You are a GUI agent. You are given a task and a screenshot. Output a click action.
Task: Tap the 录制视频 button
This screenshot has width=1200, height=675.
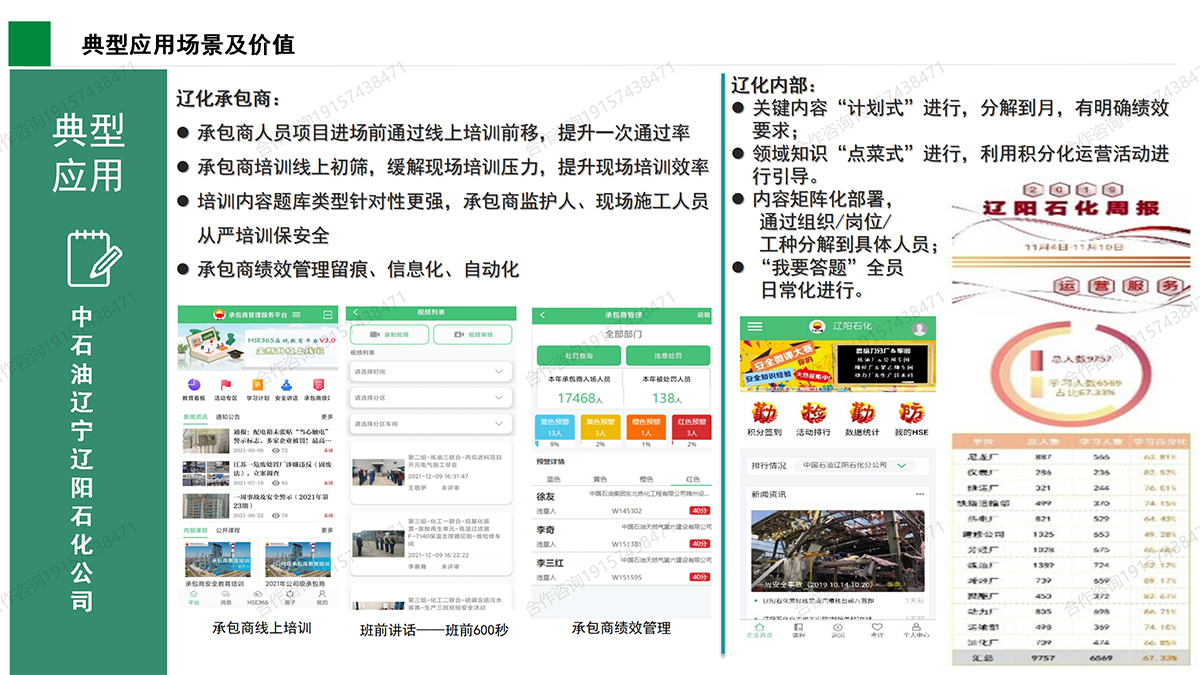coord(388,335)
